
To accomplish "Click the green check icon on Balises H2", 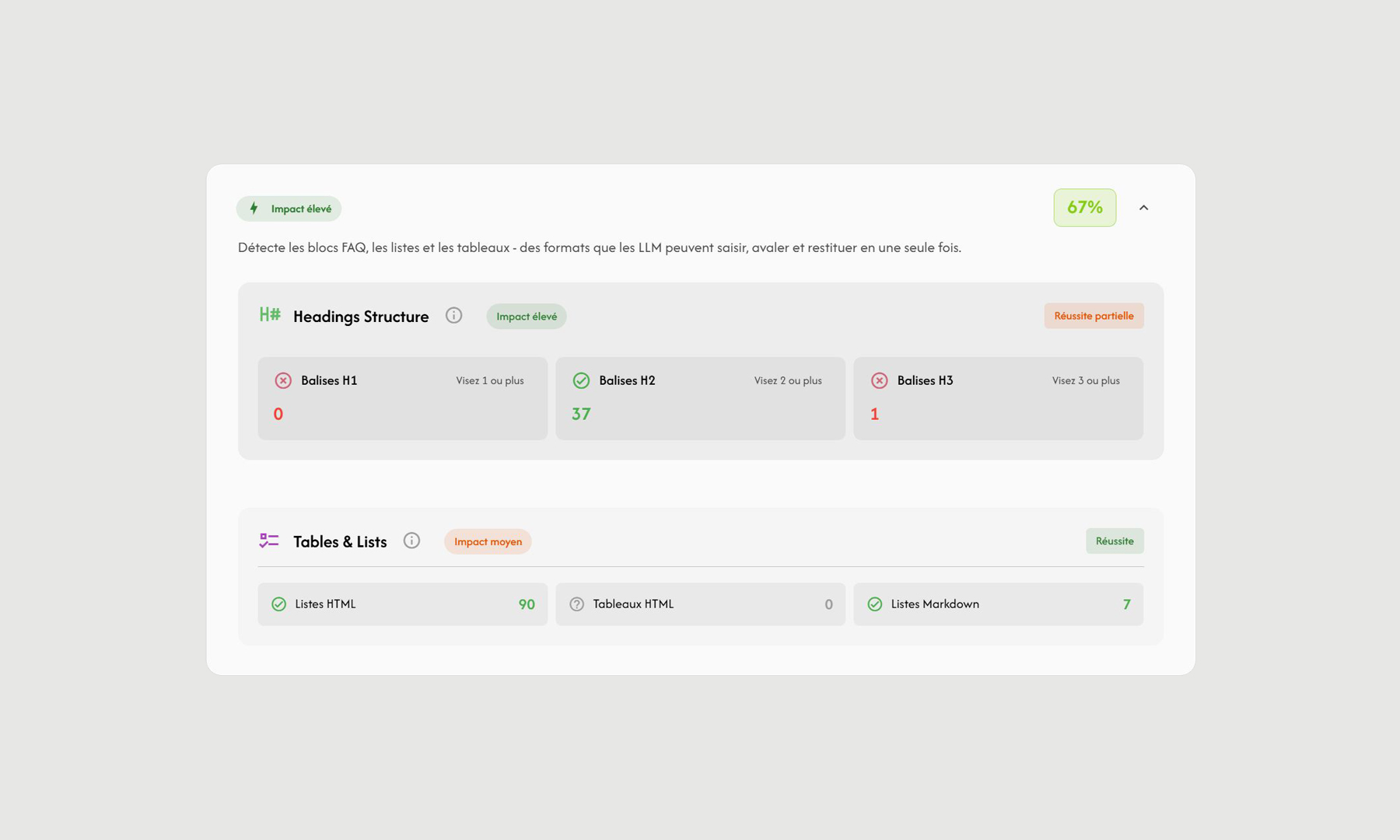I will coord(581,380).
